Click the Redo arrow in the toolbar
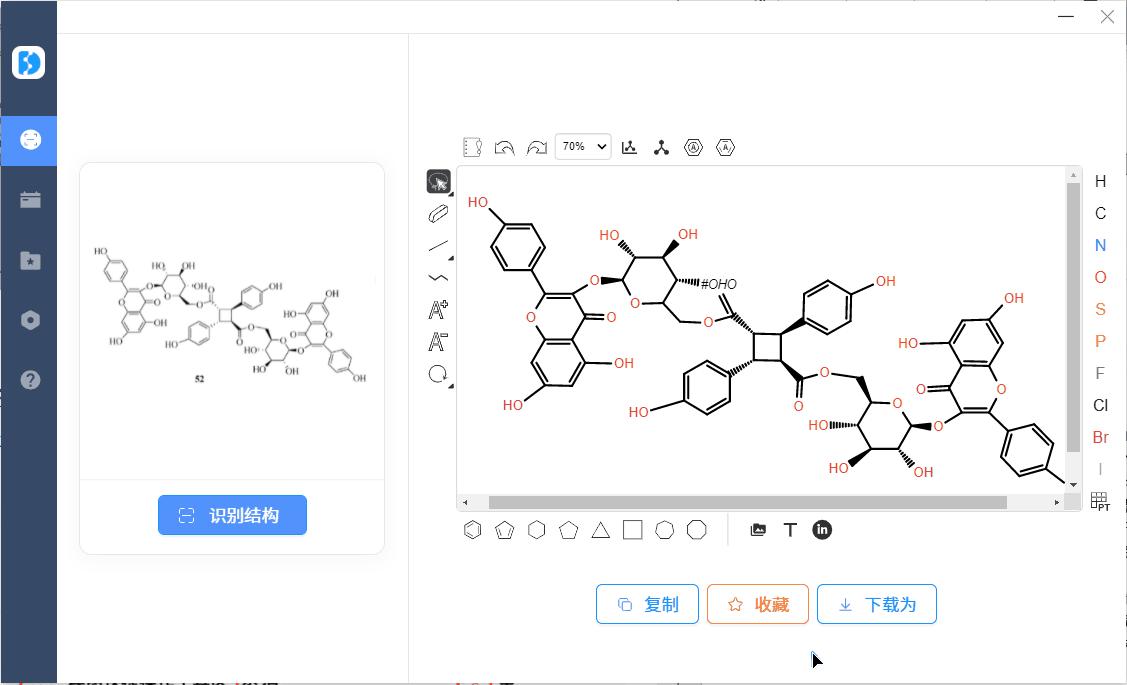 point(537,147)
